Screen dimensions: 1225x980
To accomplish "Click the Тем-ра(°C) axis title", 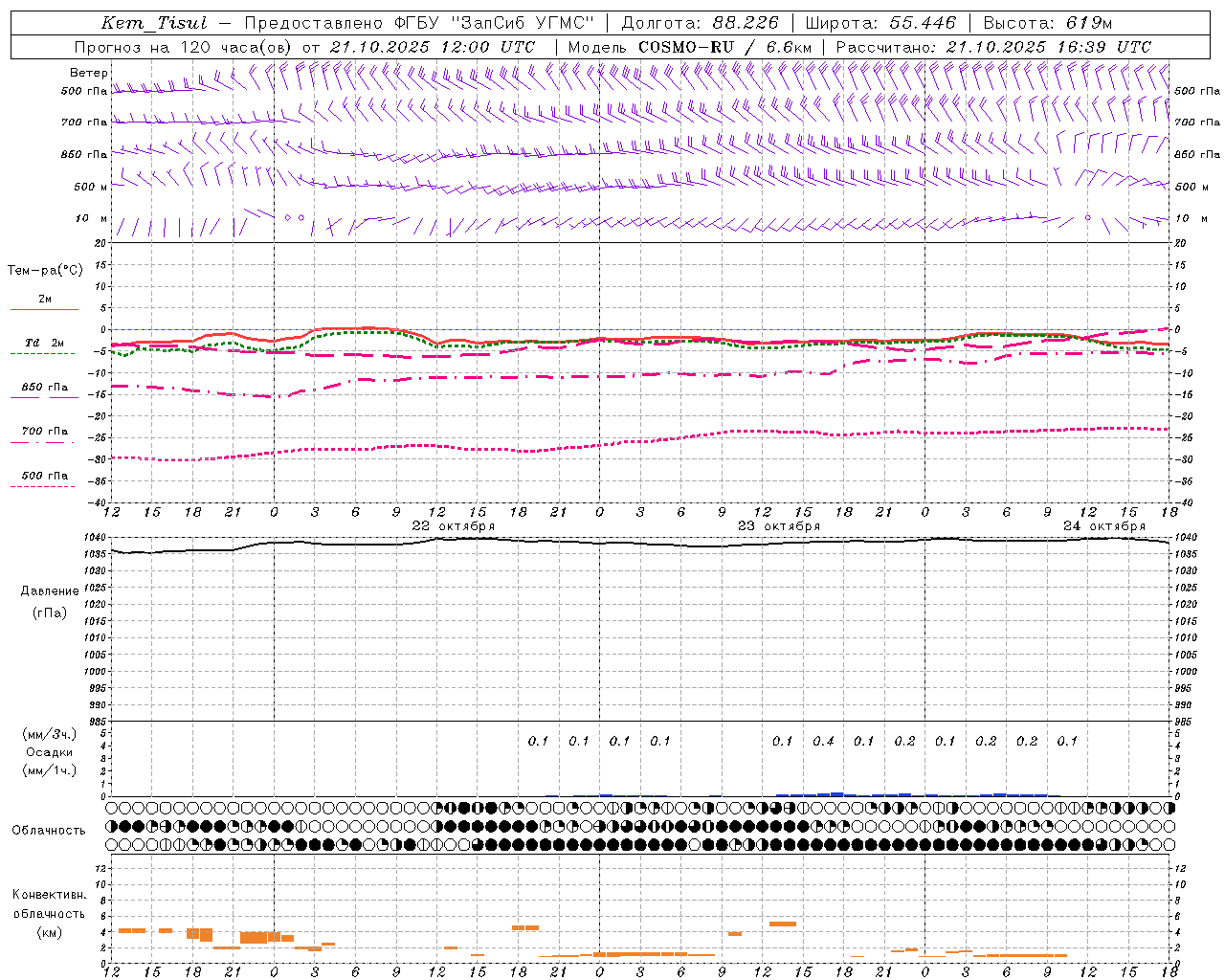I will [45, 271].
